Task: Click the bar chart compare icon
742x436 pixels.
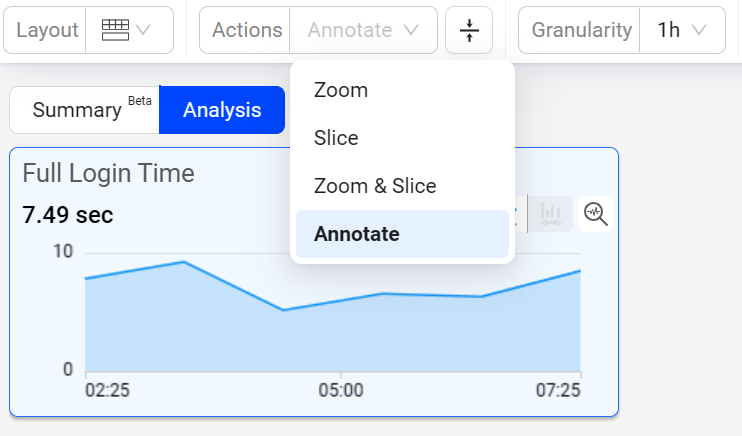Action: coord(550,213)
